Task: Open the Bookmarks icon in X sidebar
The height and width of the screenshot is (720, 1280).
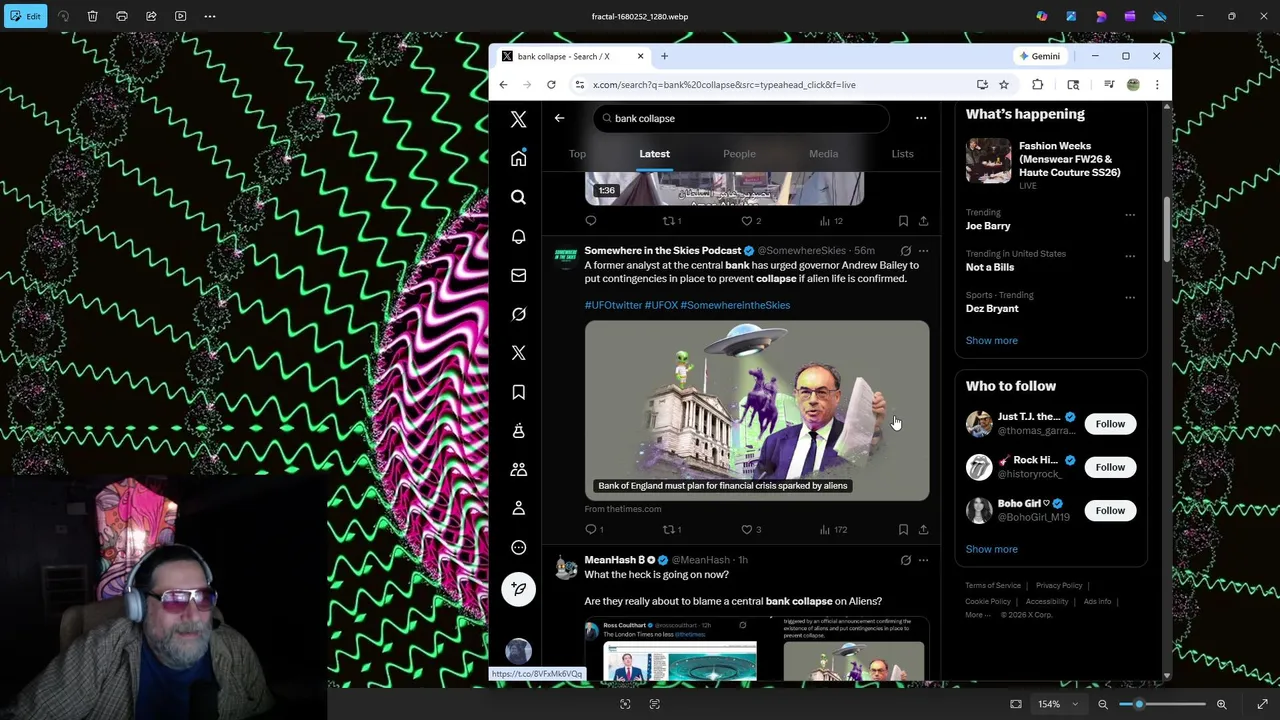Action: (x=518, y=392)
